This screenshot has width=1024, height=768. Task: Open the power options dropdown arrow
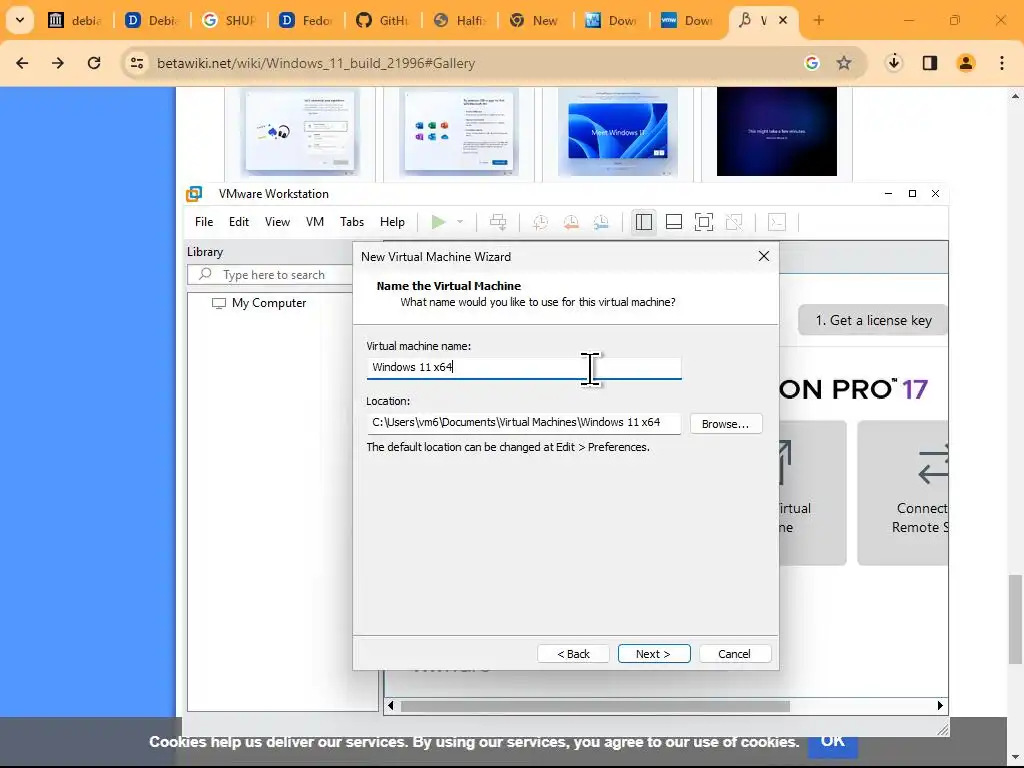point(460,222)
